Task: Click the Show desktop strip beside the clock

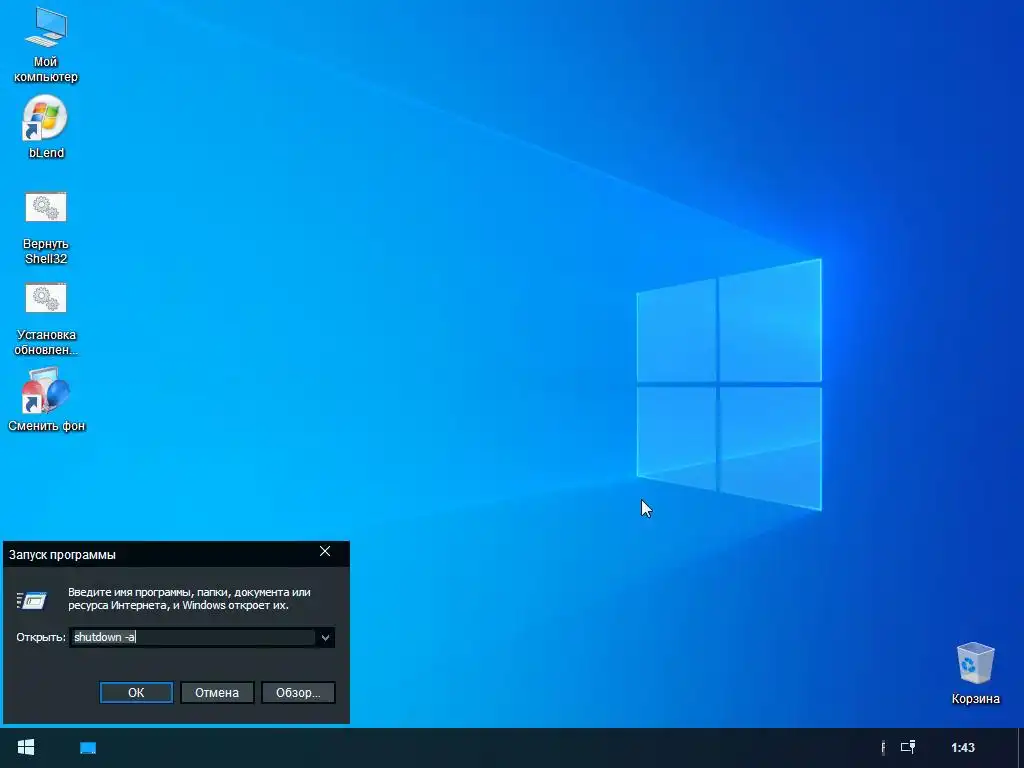Action: pyautogui.click(x=1019, y=748)
